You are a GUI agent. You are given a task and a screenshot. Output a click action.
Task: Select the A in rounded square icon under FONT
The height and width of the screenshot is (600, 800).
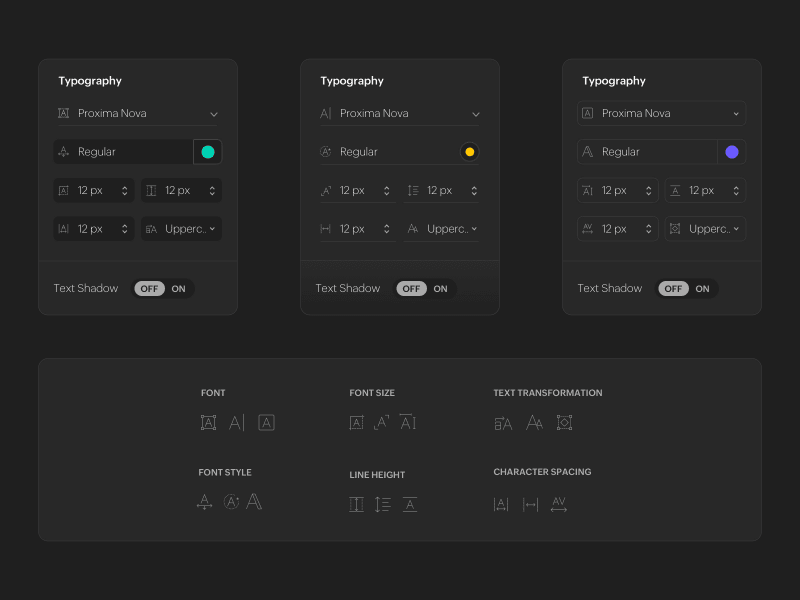pyautogui.click(x=266, y=422)
